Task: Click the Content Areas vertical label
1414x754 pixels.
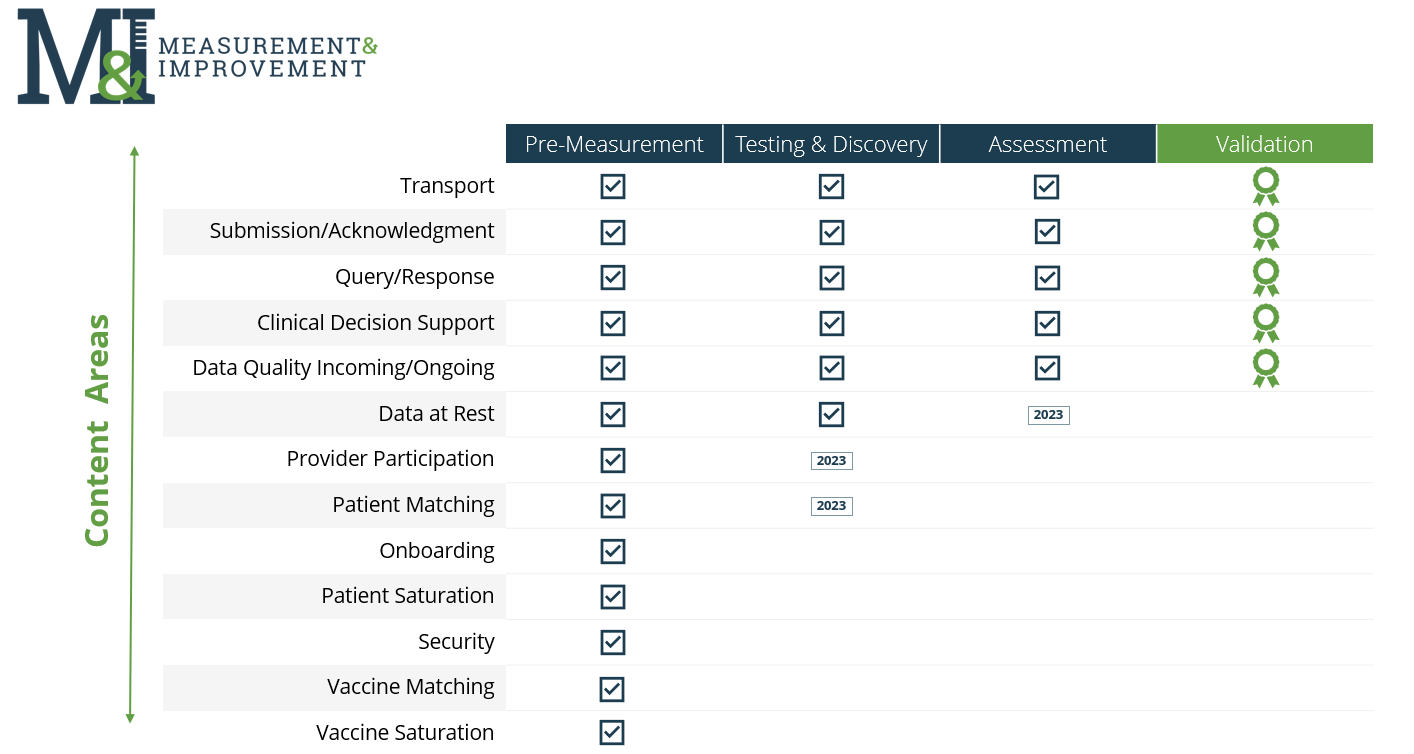Action: pyautogui.click(x=96, y=431)
